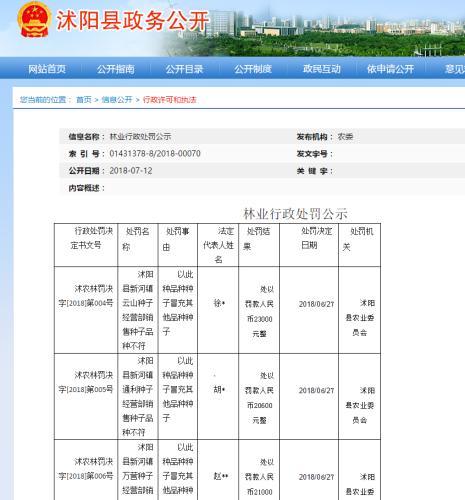Select the 第006号 decision number cell
This screenshot has height=500, width=465.
(86, 470)
